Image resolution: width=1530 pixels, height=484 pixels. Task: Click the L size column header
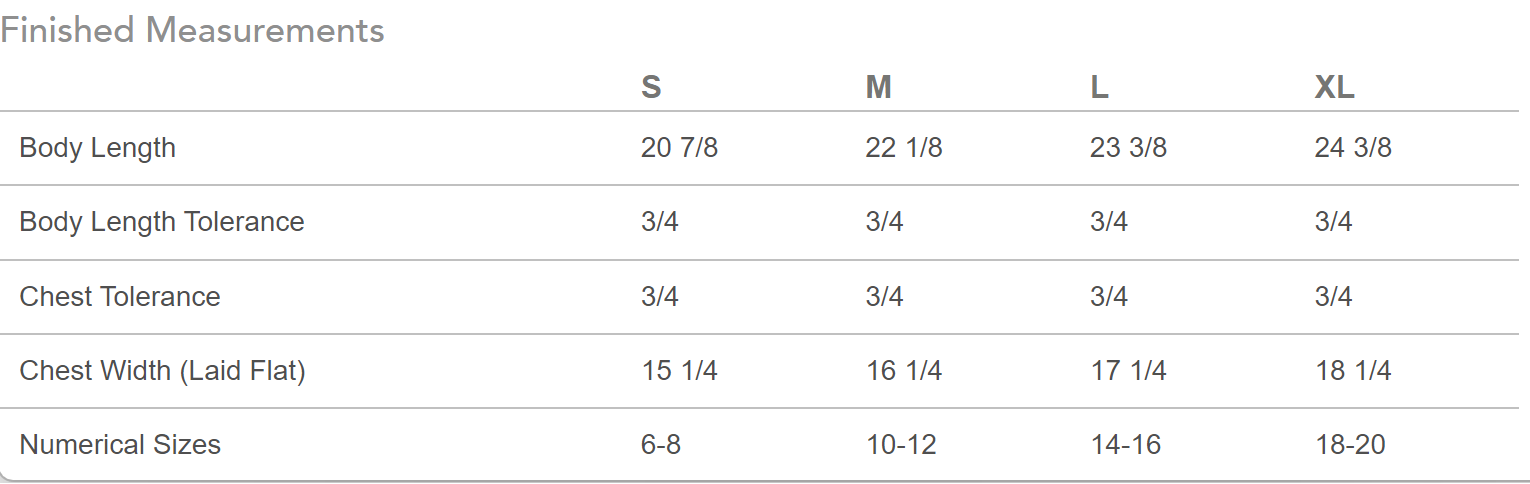[1099, 87]
